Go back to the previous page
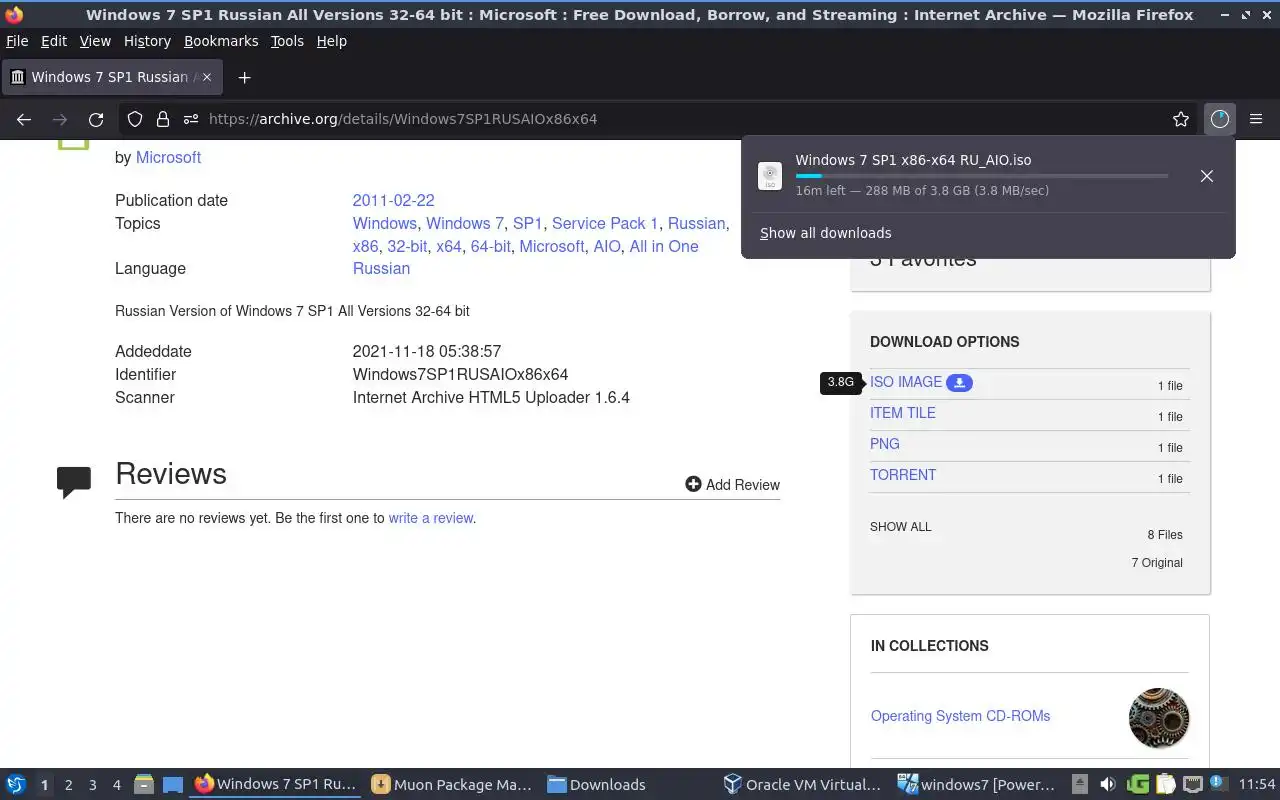Image resolution: width=1280 pixels, height=800 pixels. [x=24, y=119]
